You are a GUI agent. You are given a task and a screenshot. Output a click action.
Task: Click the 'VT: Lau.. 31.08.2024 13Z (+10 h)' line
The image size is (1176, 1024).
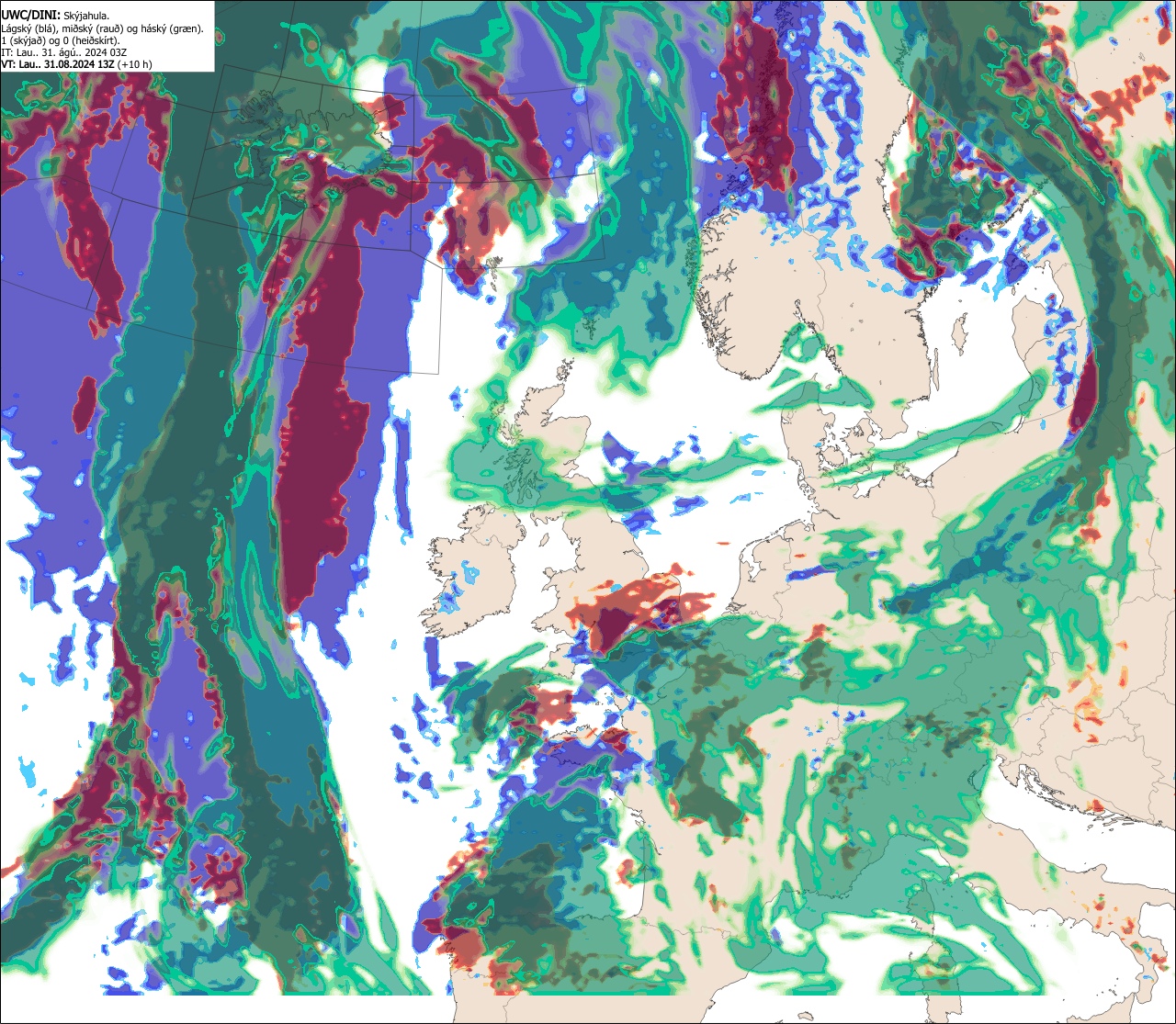77,63
